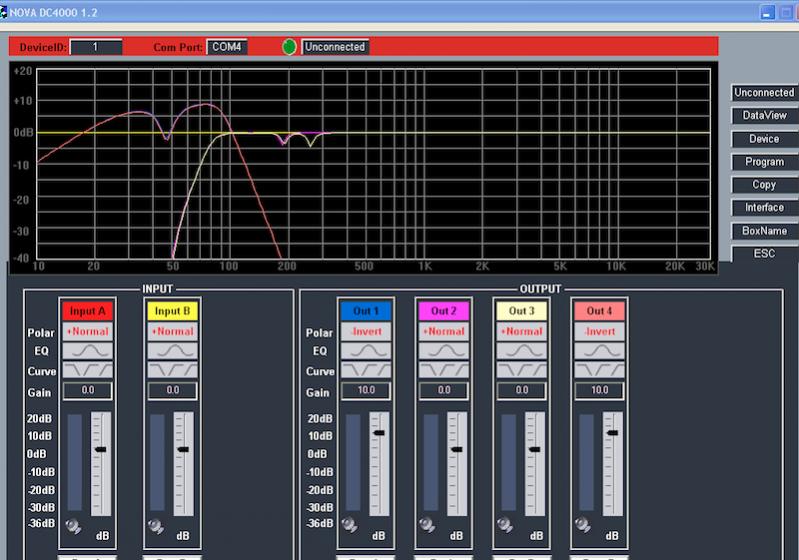799x560 pixels.
Task: Toggle Out 1 polarity from Invert
Action: (365, 331)
